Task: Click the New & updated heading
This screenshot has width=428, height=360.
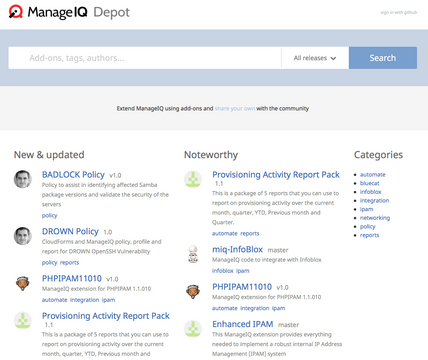Action: click(x=49, y=155)
